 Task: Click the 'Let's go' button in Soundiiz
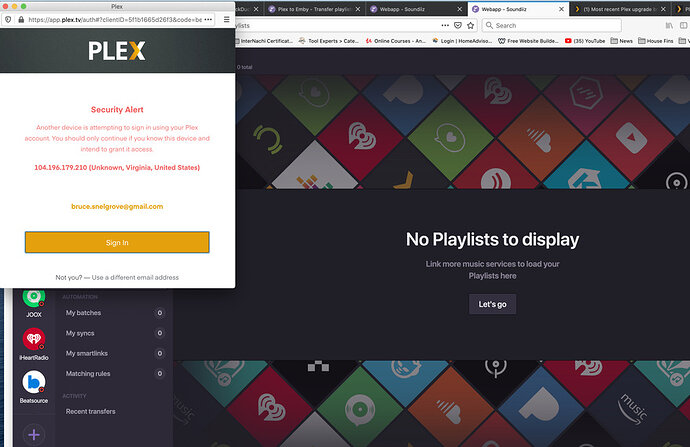pos(492,304)
